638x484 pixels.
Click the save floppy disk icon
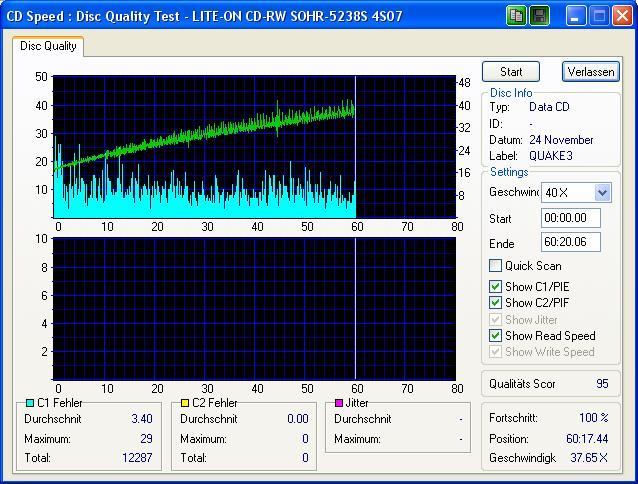[x=540, y=16]
